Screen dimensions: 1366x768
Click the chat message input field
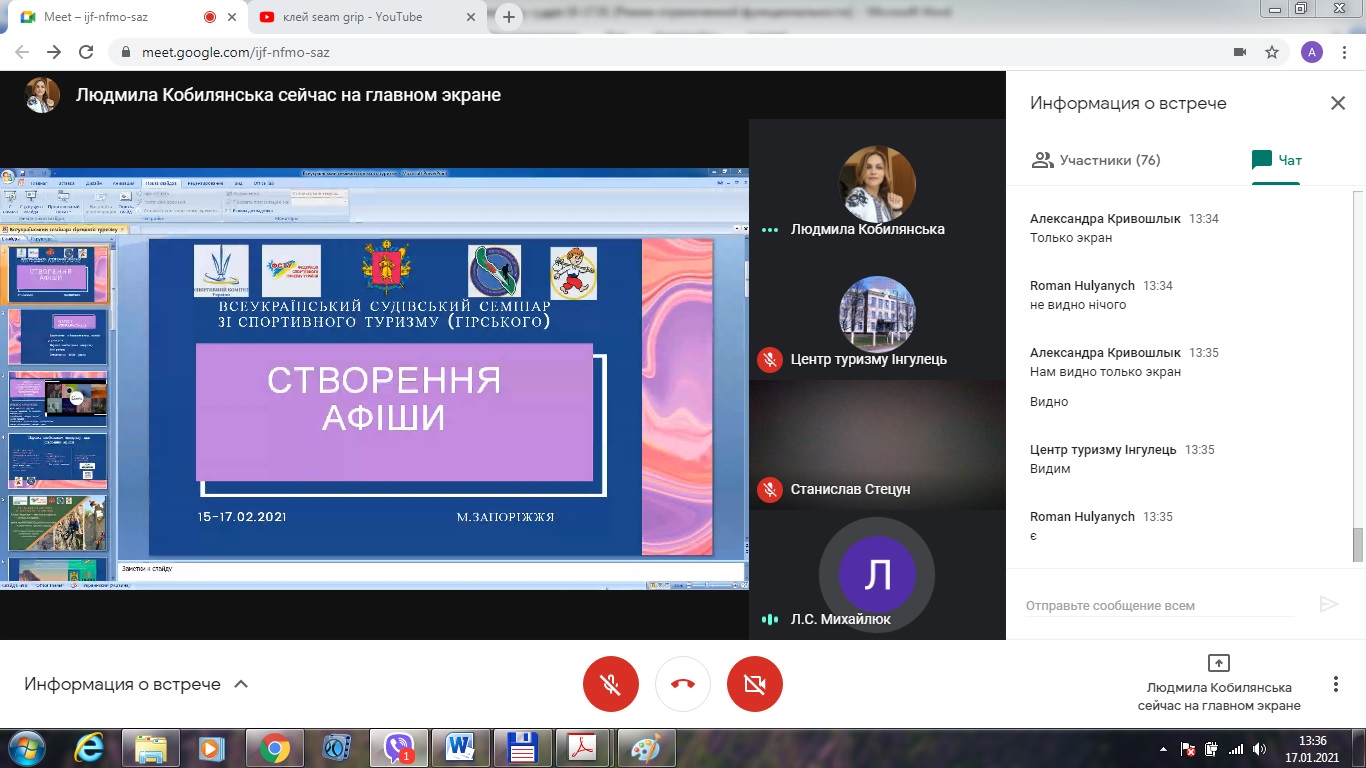(x=1160, y=605)
